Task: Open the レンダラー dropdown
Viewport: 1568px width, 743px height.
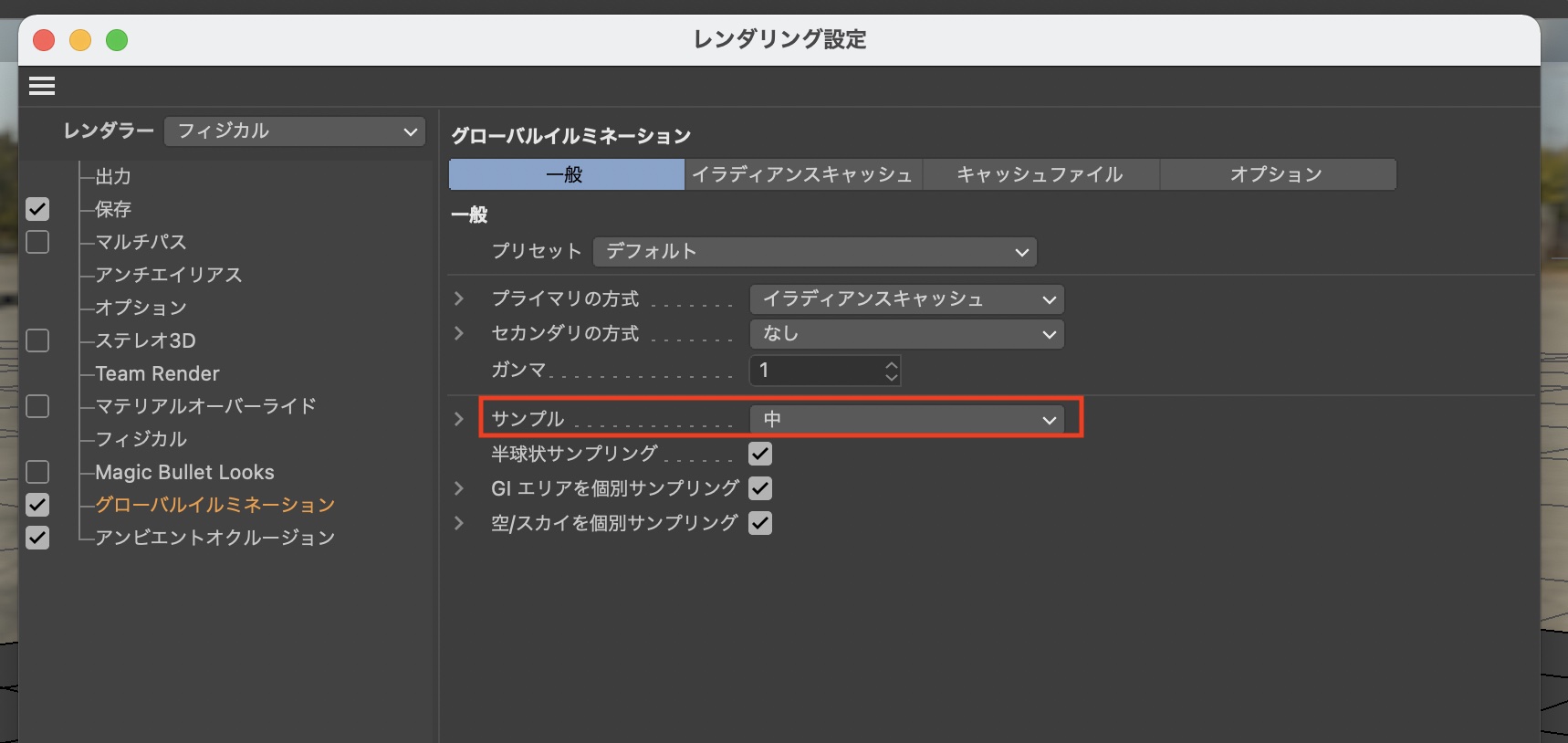Action: click(295, 131)
